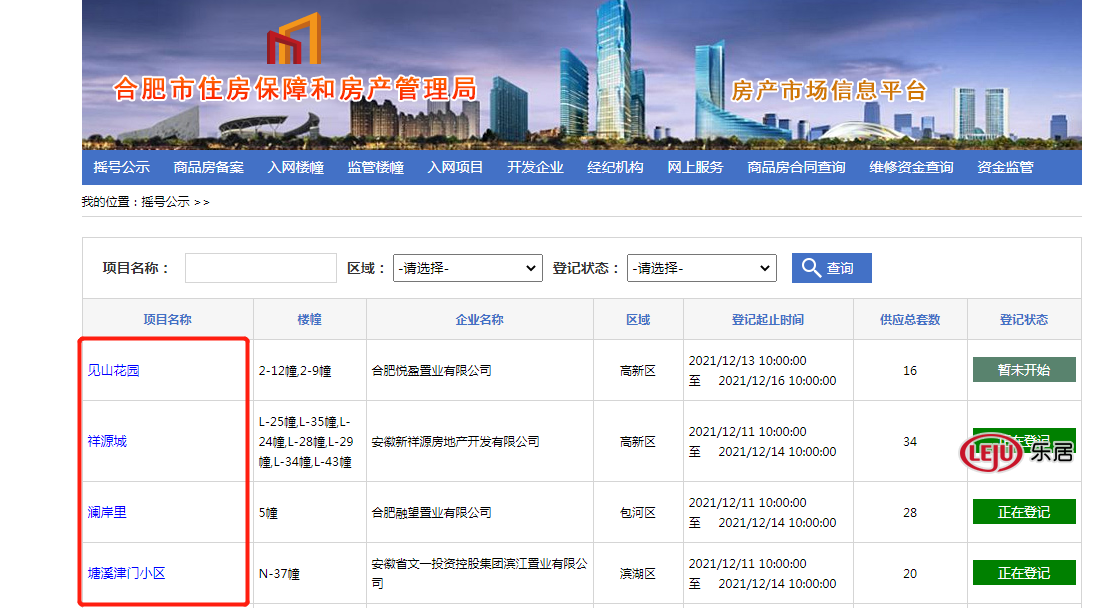Open the 网上服务 menu item

coord(695,167)
